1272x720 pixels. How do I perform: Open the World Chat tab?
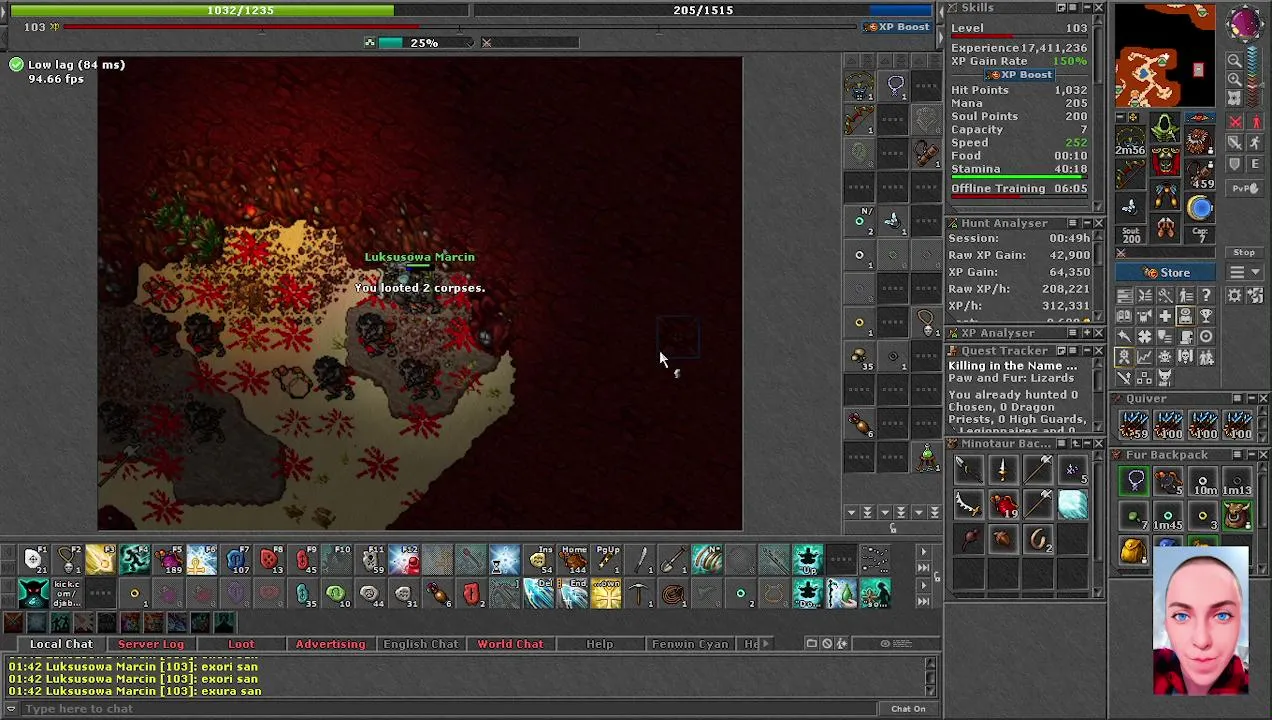point(510,644)
